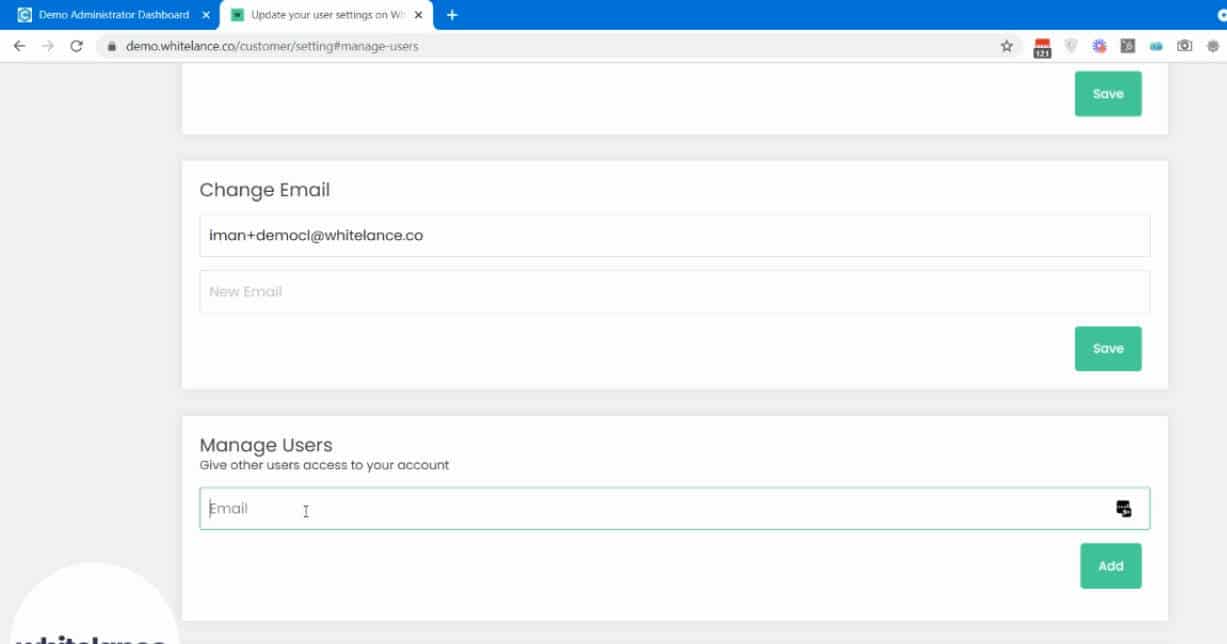Open the blue pill-shaped extension icon
The height and width of the screenshot is (644, 1227).
[1156, 46]
